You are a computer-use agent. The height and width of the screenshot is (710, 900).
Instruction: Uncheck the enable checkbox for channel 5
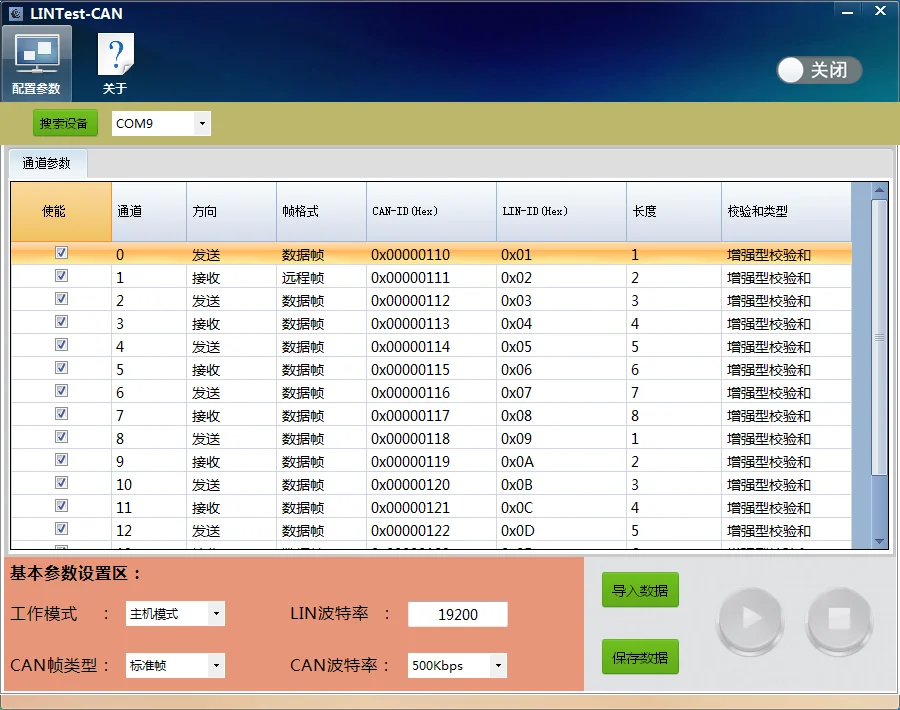click(61, 369)
